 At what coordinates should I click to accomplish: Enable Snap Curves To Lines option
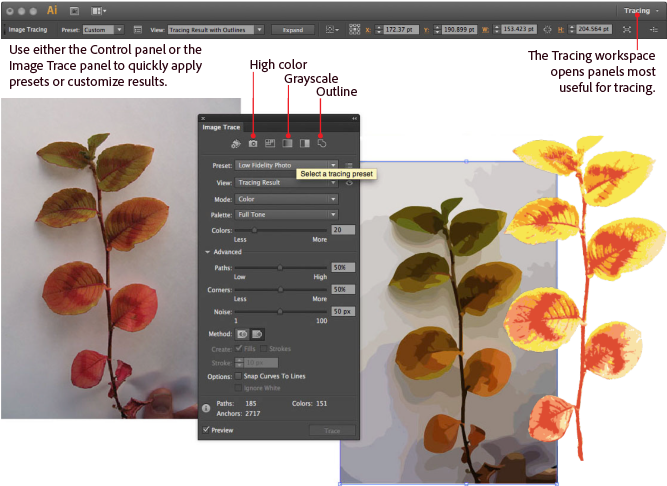pos(239,375)
